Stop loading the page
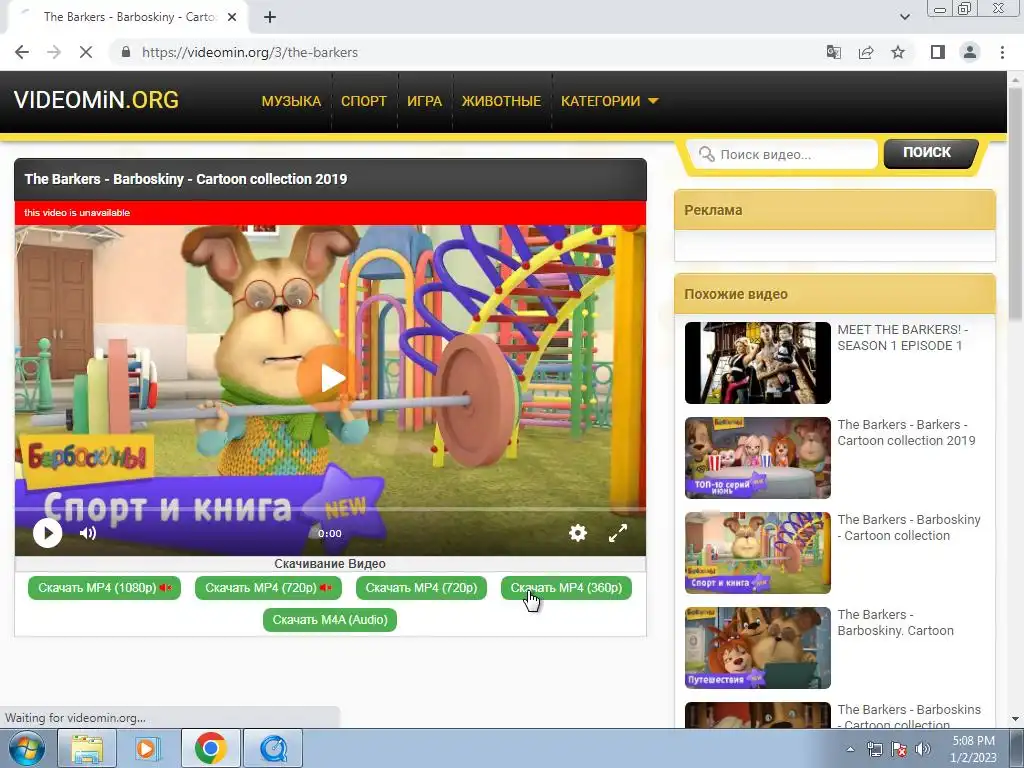The image size is (1024, 768). point(86,52)
